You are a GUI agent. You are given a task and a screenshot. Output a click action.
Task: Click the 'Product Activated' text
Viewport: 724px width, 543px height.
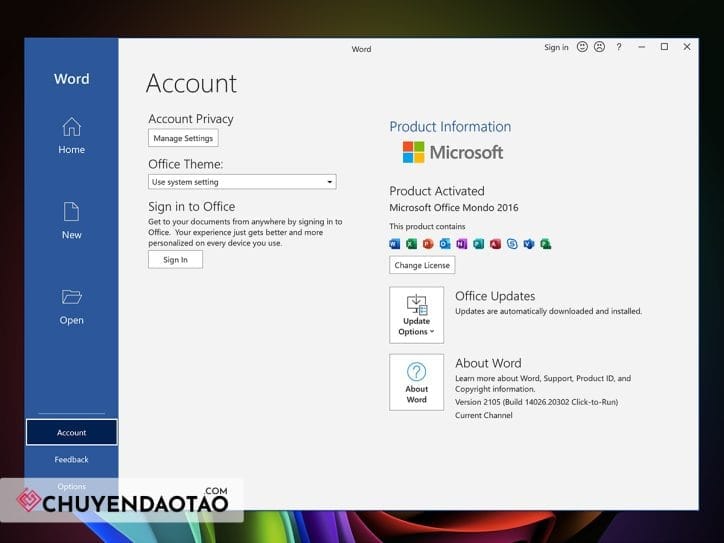point(437,191)
